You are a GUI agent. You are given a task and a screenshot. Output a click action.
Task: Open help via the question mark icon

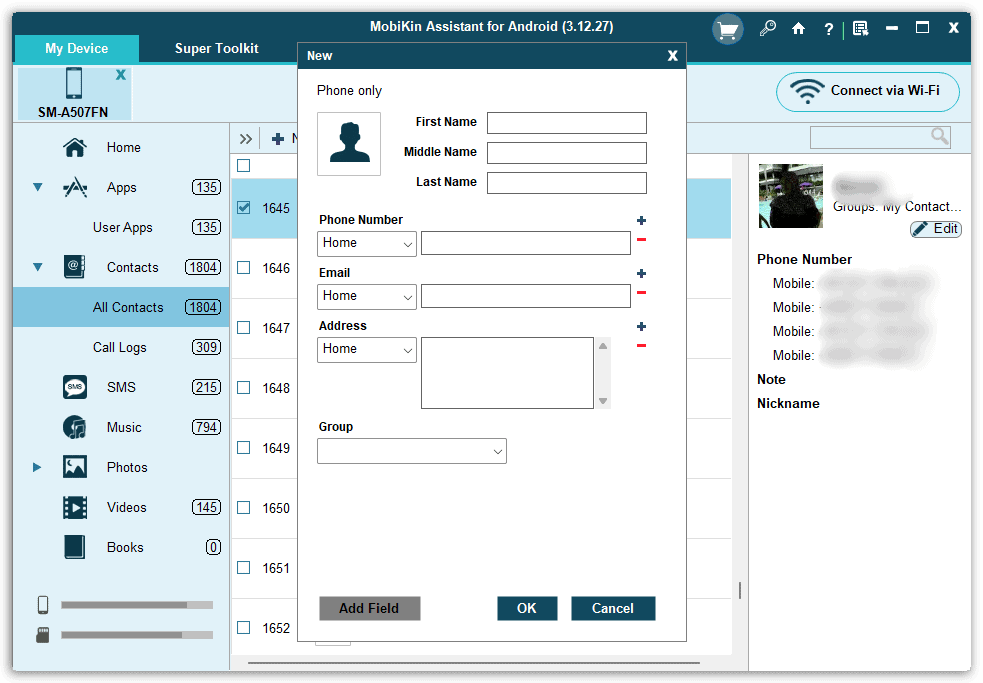829,29
